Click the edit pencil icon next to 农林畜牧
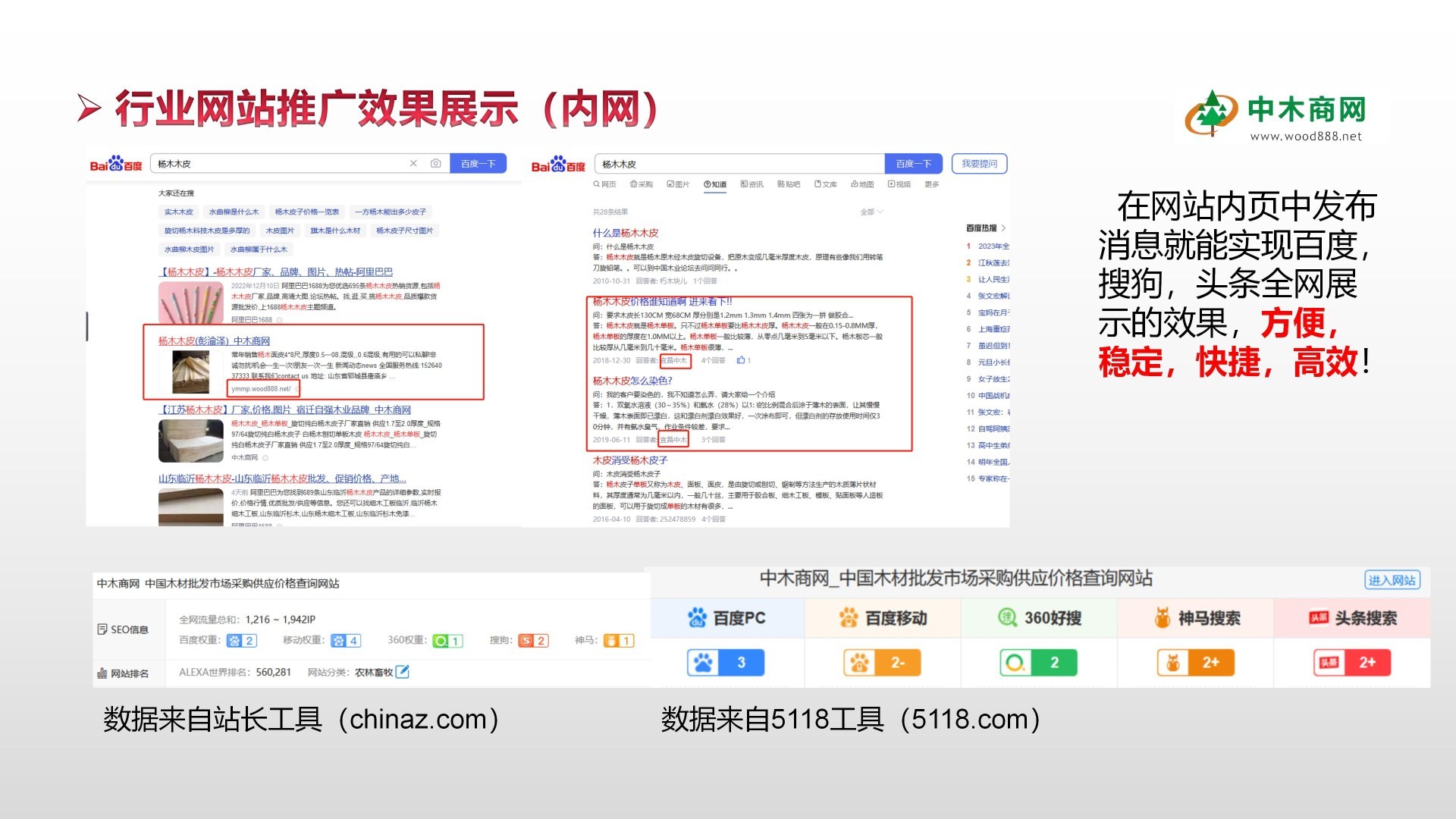 (x=403, y=672)
